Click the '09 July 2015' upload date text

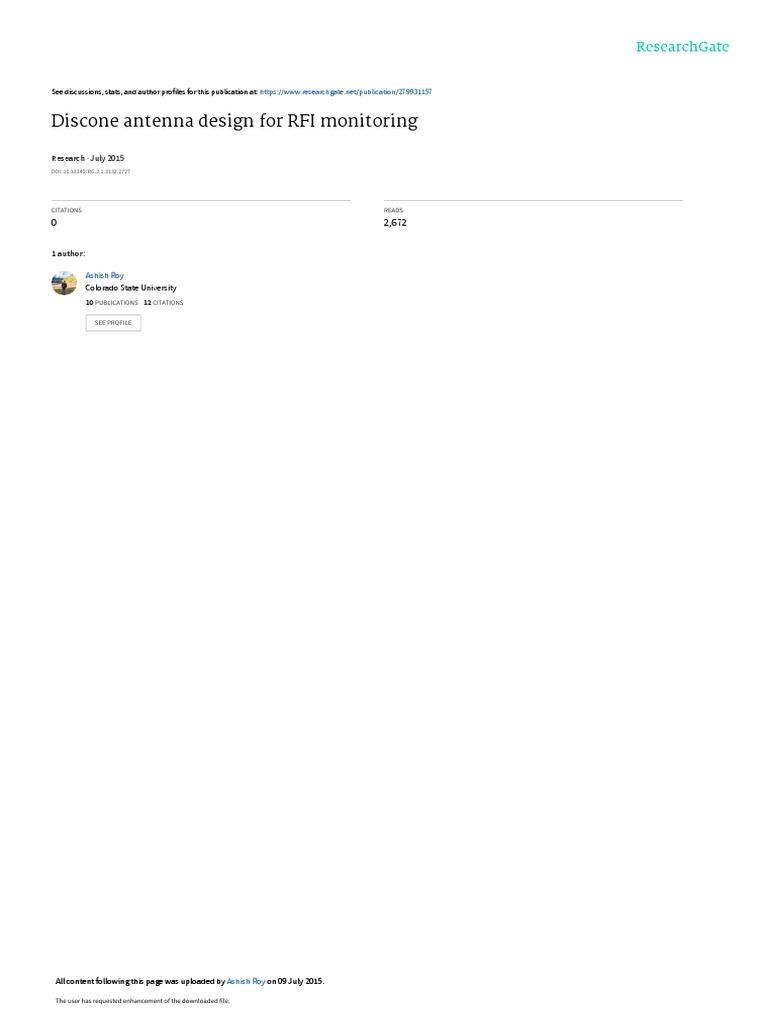pos(300,982)
